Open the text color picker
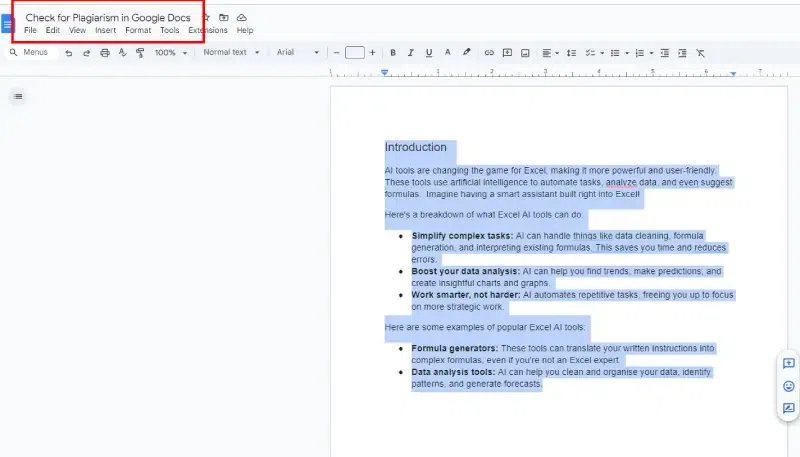Viewport: 800px width, 457px height. (x=447, y=53)
